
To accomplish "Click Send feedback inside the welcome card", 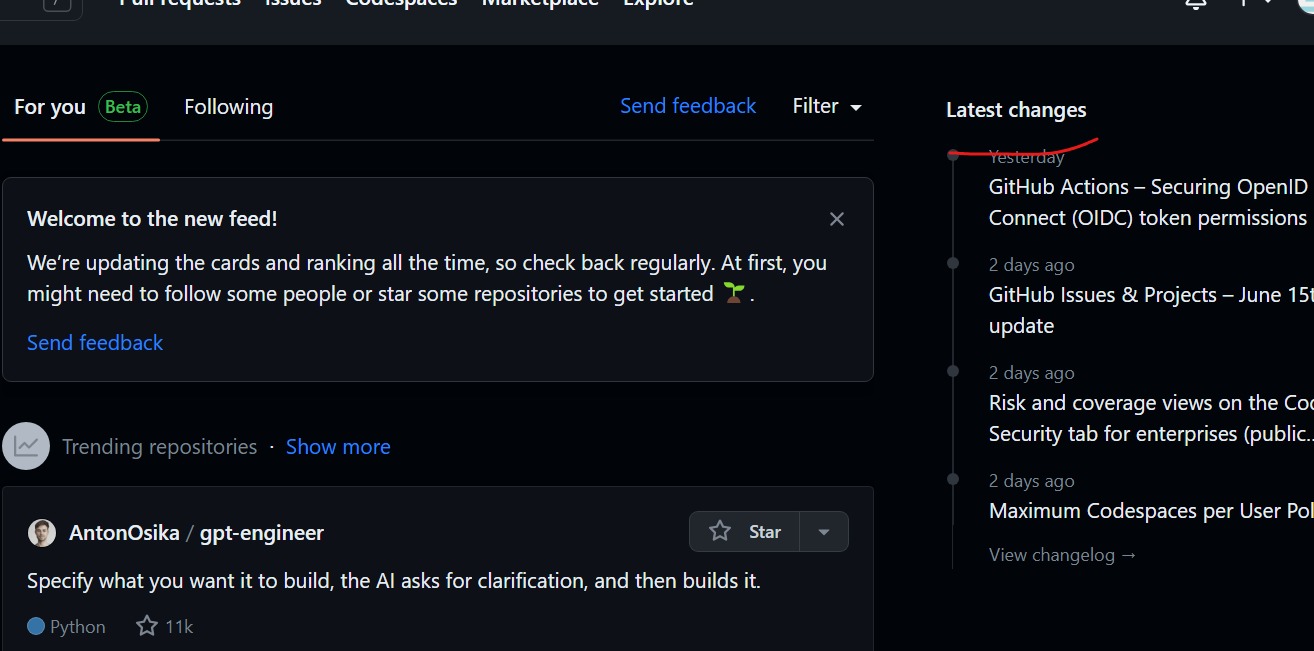I will point(95,342).
